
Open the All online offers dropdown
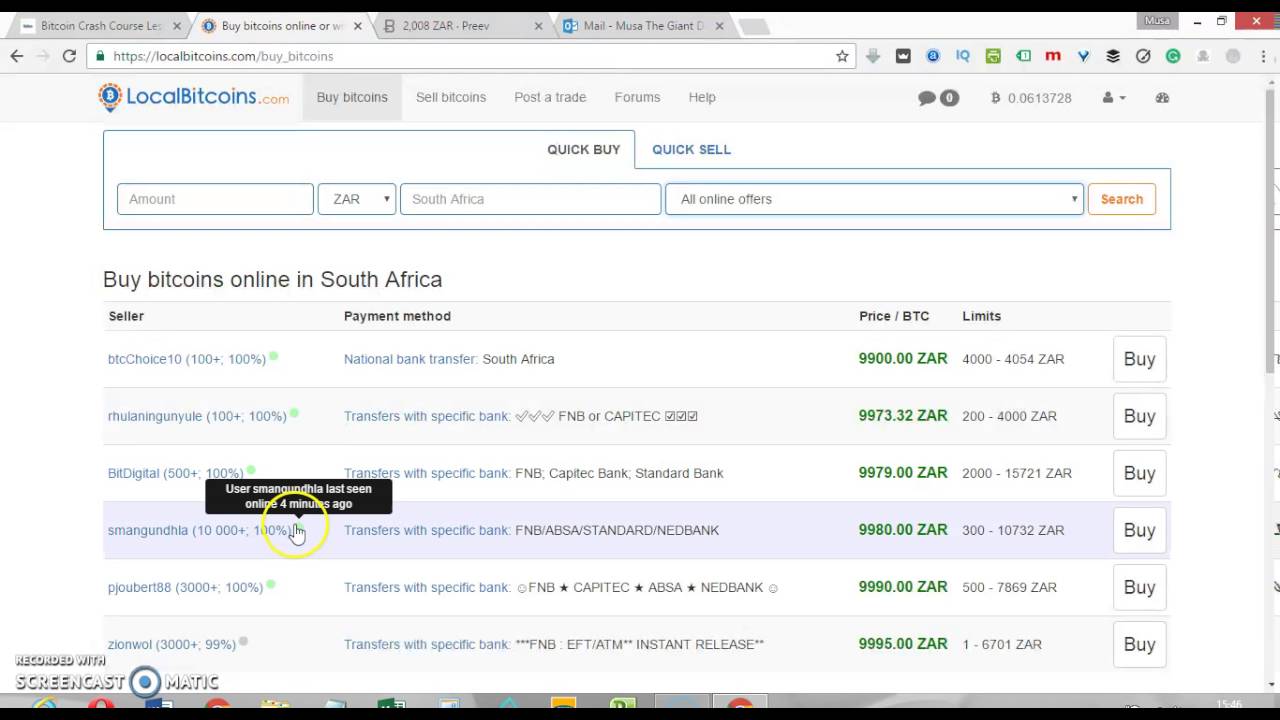(874, 199)
